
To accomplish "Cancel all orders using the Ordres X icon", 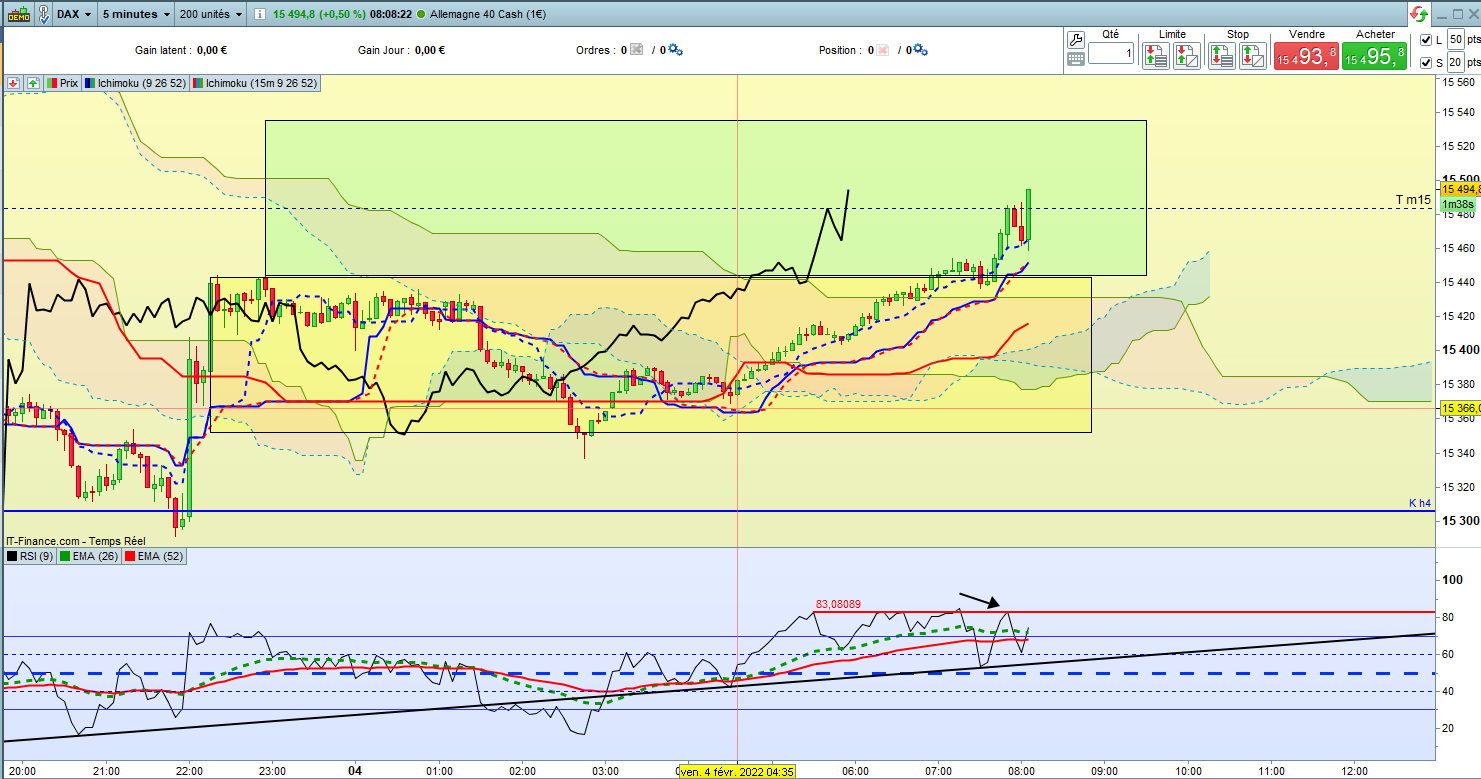I will click(636, 50).
